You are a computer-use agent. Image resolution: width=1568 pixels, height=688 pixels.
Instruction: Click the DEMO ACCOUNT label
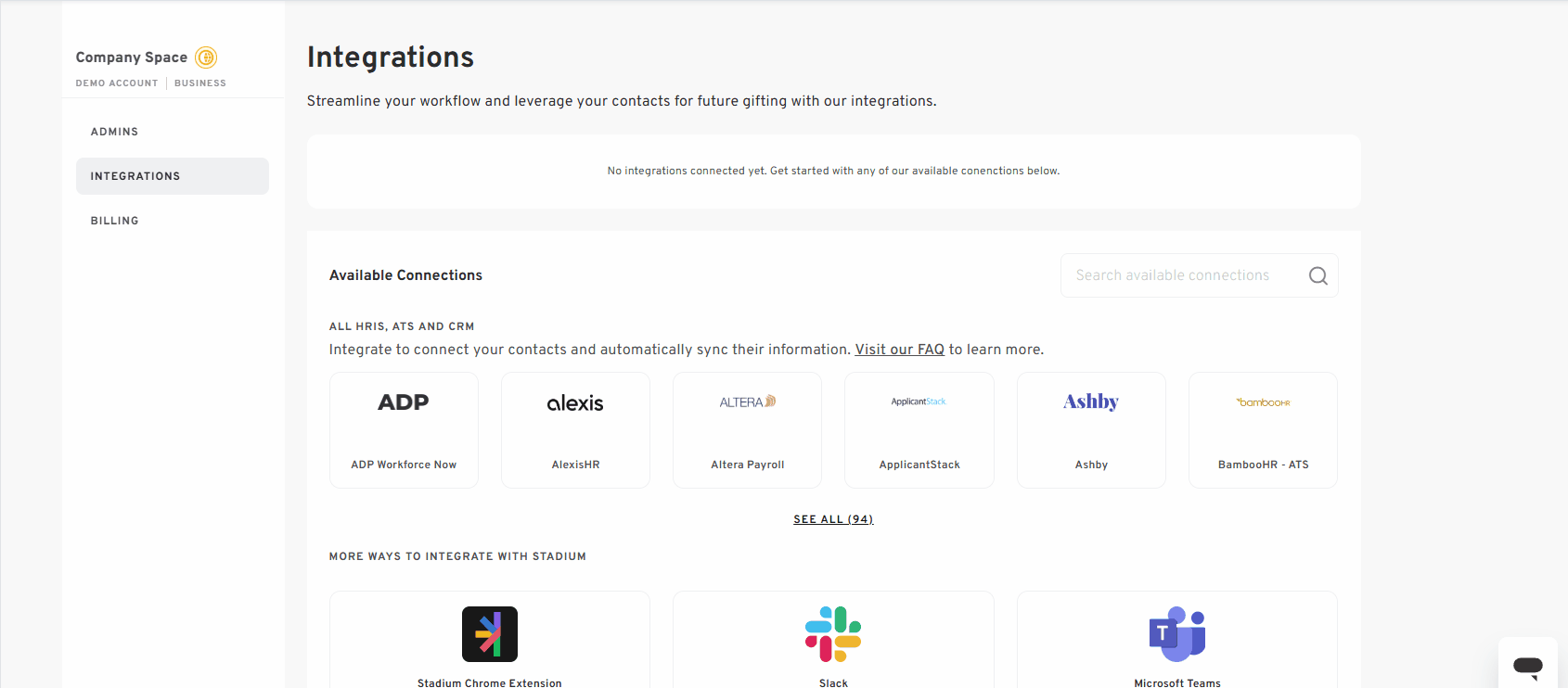pyautogui.click(x=117, y=83)
